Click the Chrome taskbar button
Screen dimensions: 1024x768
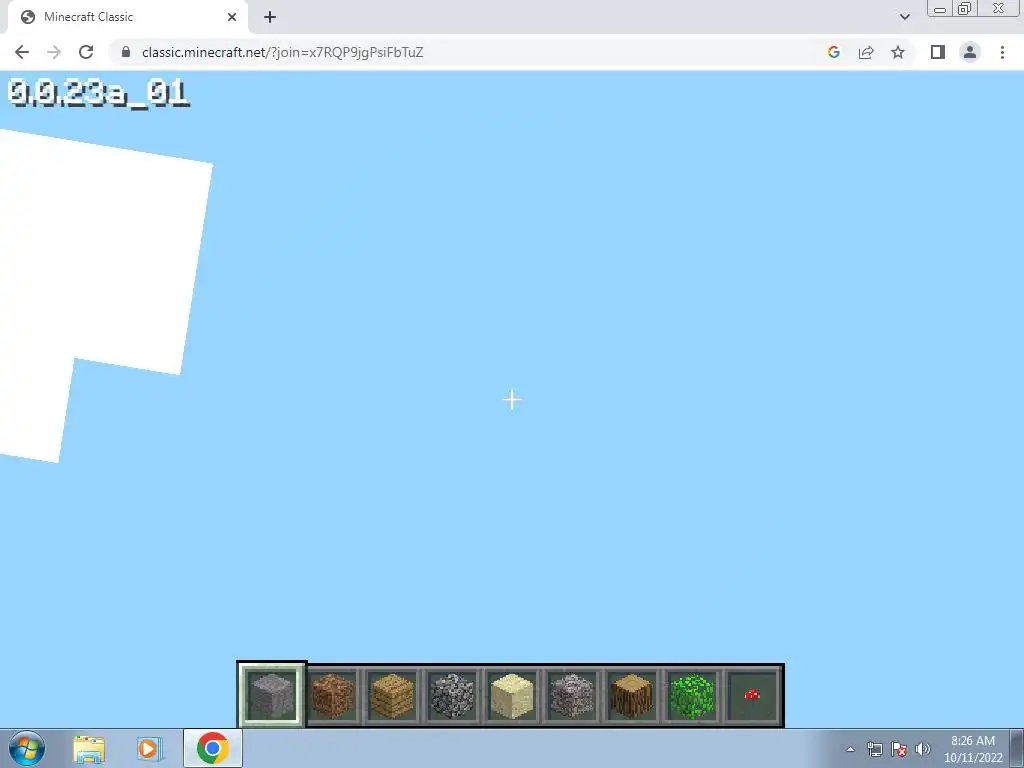coord(212,748)
